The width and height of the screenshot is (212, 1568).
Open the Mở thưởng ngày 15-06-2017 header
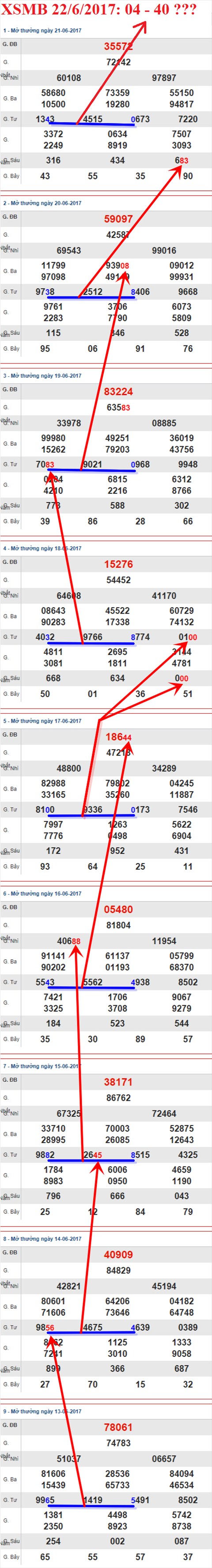[42, 1066]
